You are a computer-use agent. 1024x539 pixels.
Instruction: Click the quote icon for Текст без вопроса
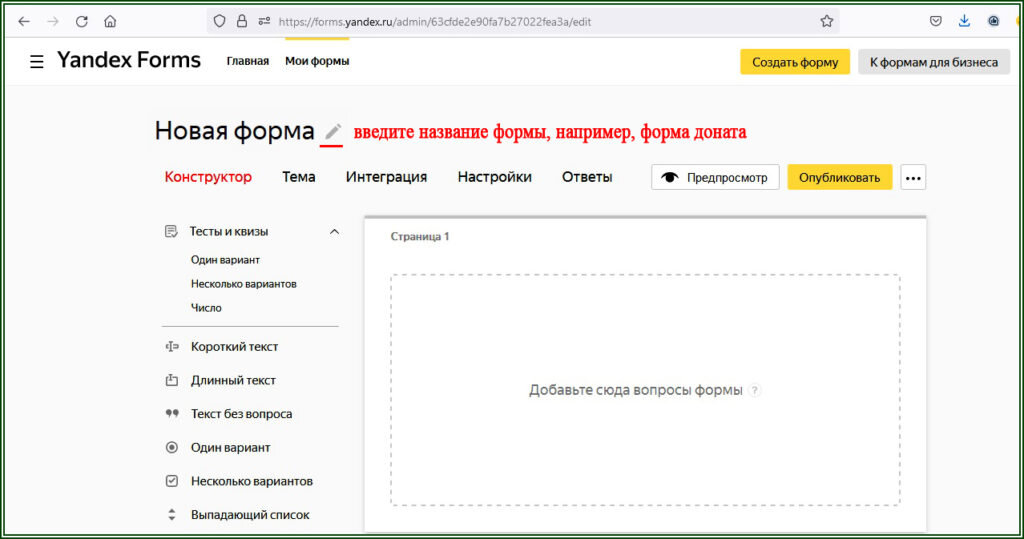172,413
